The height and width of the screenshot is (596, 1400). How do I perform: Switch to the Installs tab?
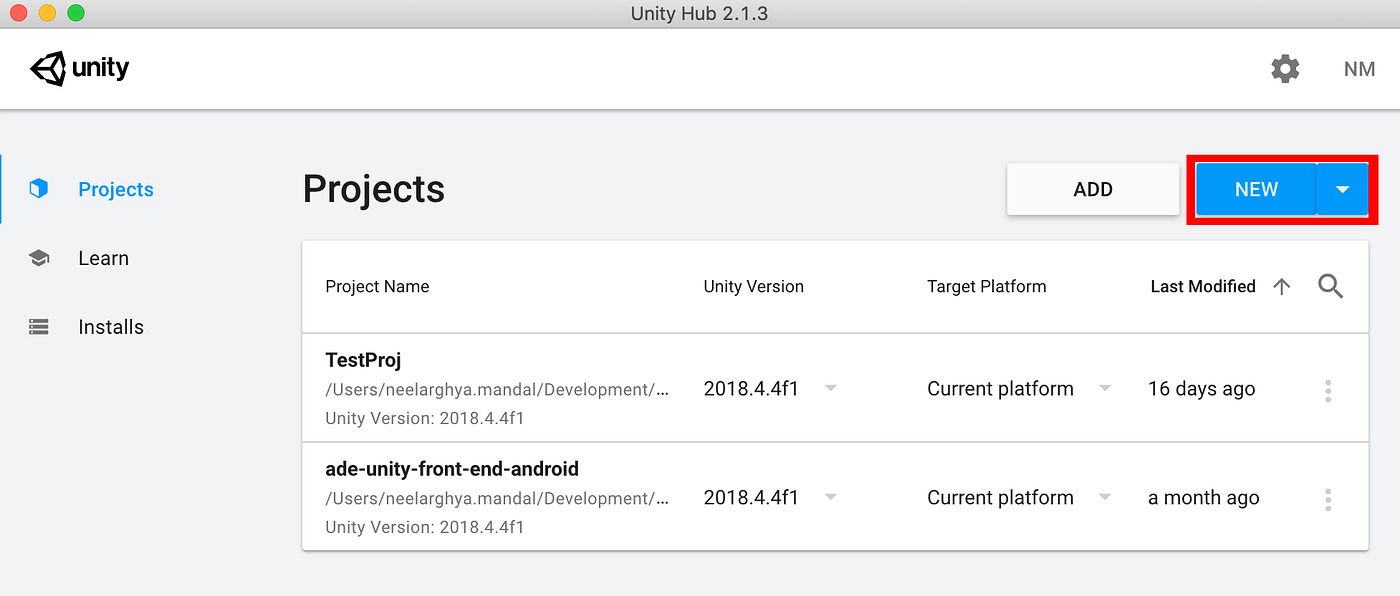(x=110, y=326)
